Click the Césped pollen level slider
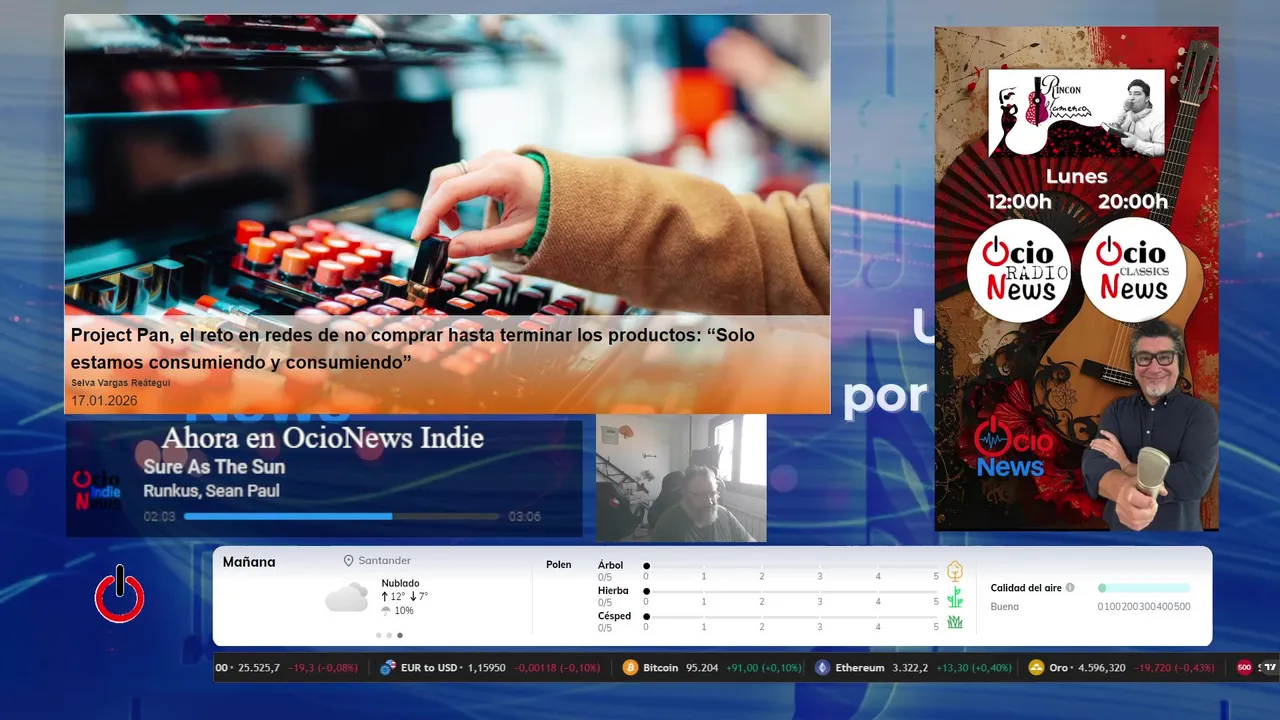Image resolution: width=1280 pixels, height=720 pixels. point(792,617)
